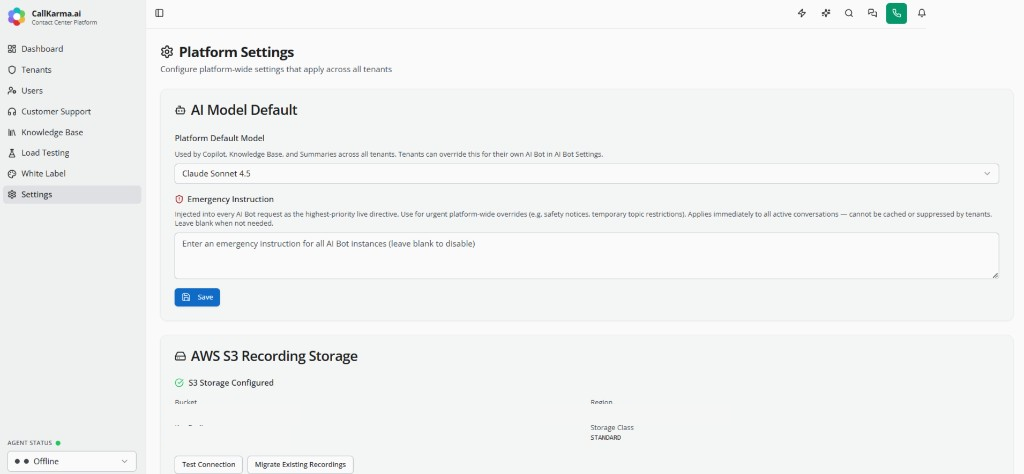Screen dimensions: 1024x474
Task: Click chevron on Claude Sonnet 4.5 selector
Action: 987,174
